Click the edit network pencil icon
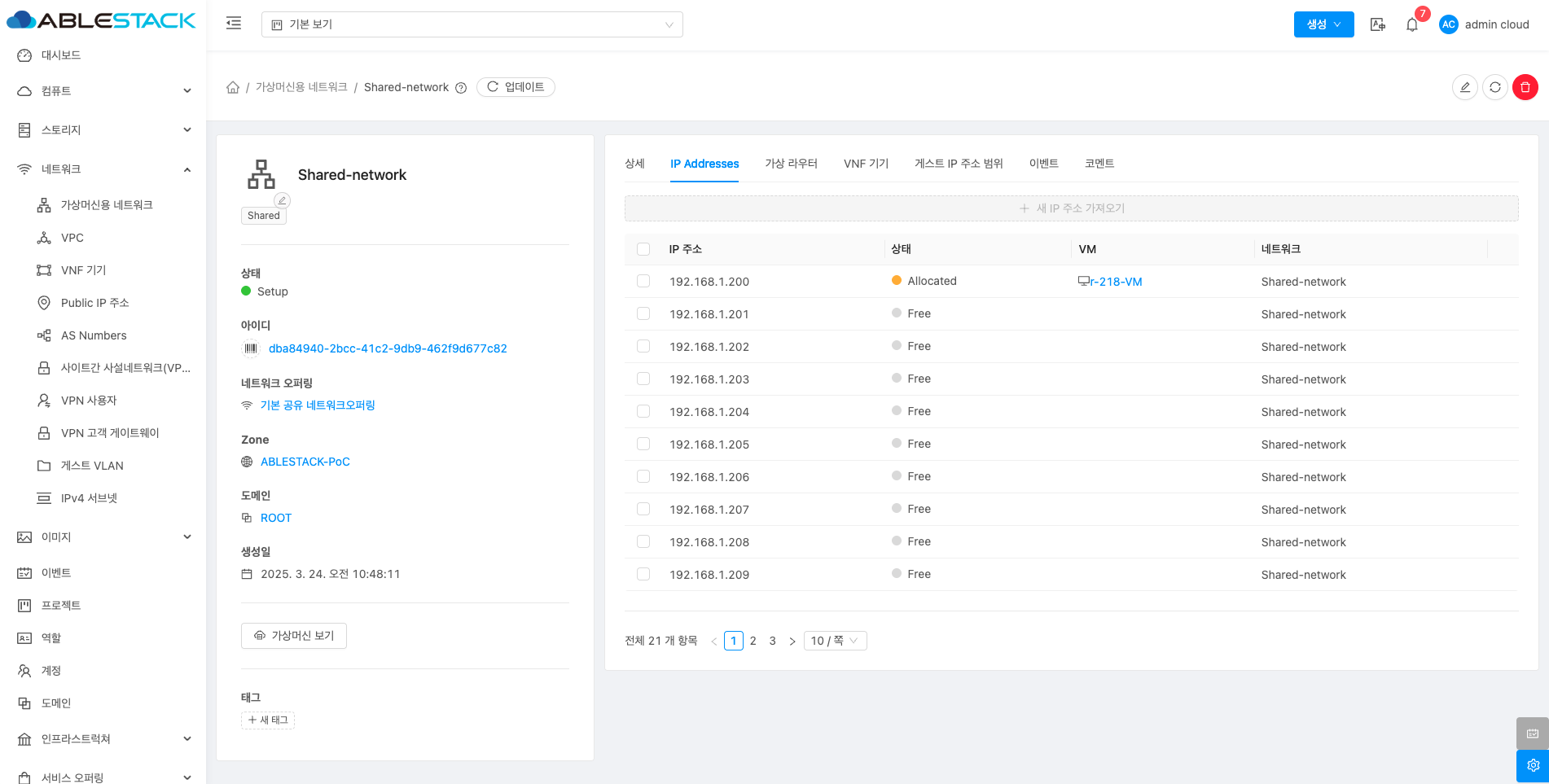The image size is (1549, 784). pyautogui.click(x=1464, y=87)
